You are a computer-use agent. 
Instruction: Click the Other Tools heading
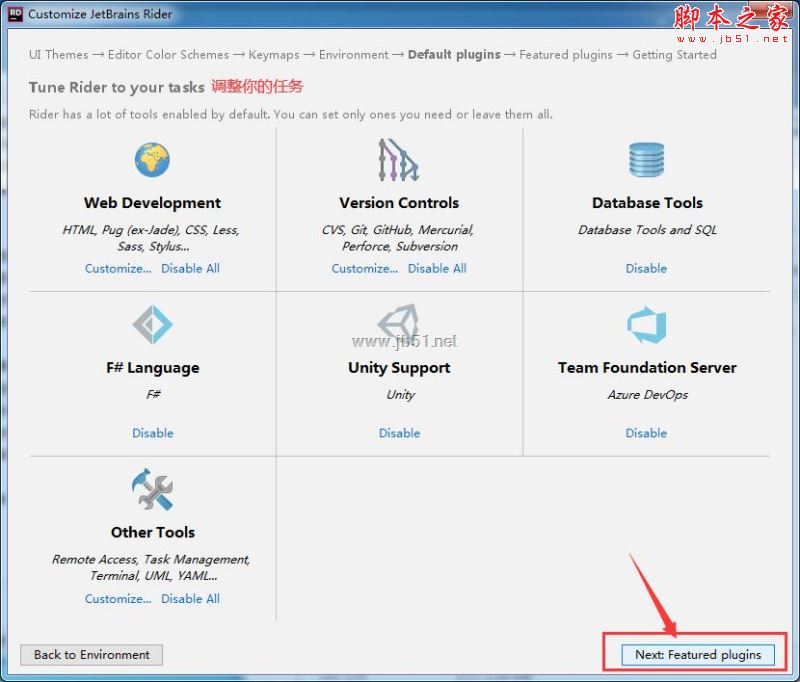[153, 533]
